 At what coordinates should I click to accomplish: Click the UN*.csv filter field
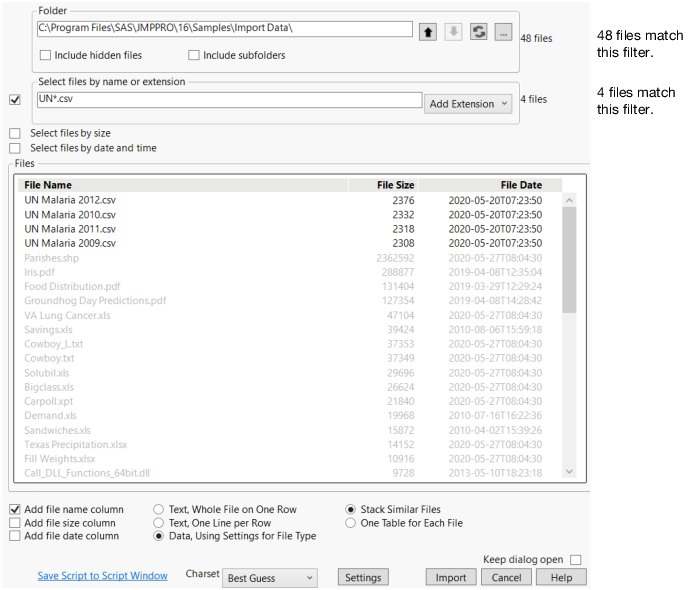click(x=229, y=100)
